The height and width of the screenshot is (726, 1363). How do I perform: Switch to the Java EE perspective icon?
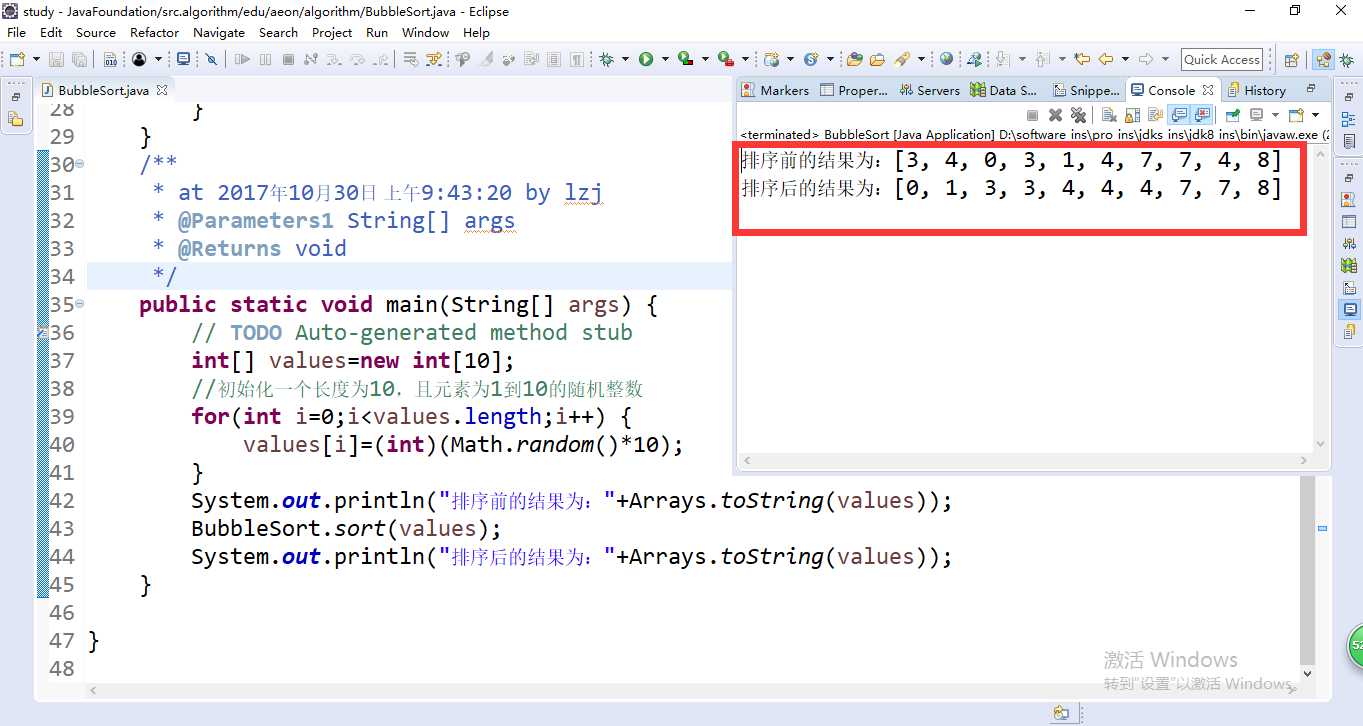(1323, 60)
